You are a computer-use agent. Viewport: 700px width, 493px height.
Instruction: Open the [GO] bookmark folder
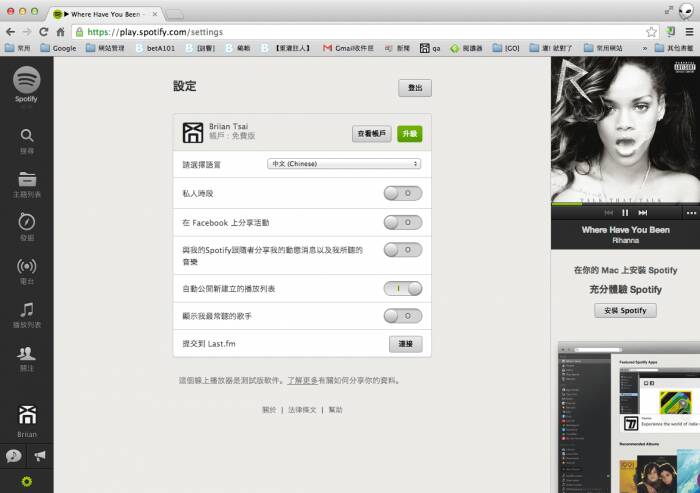506,48
